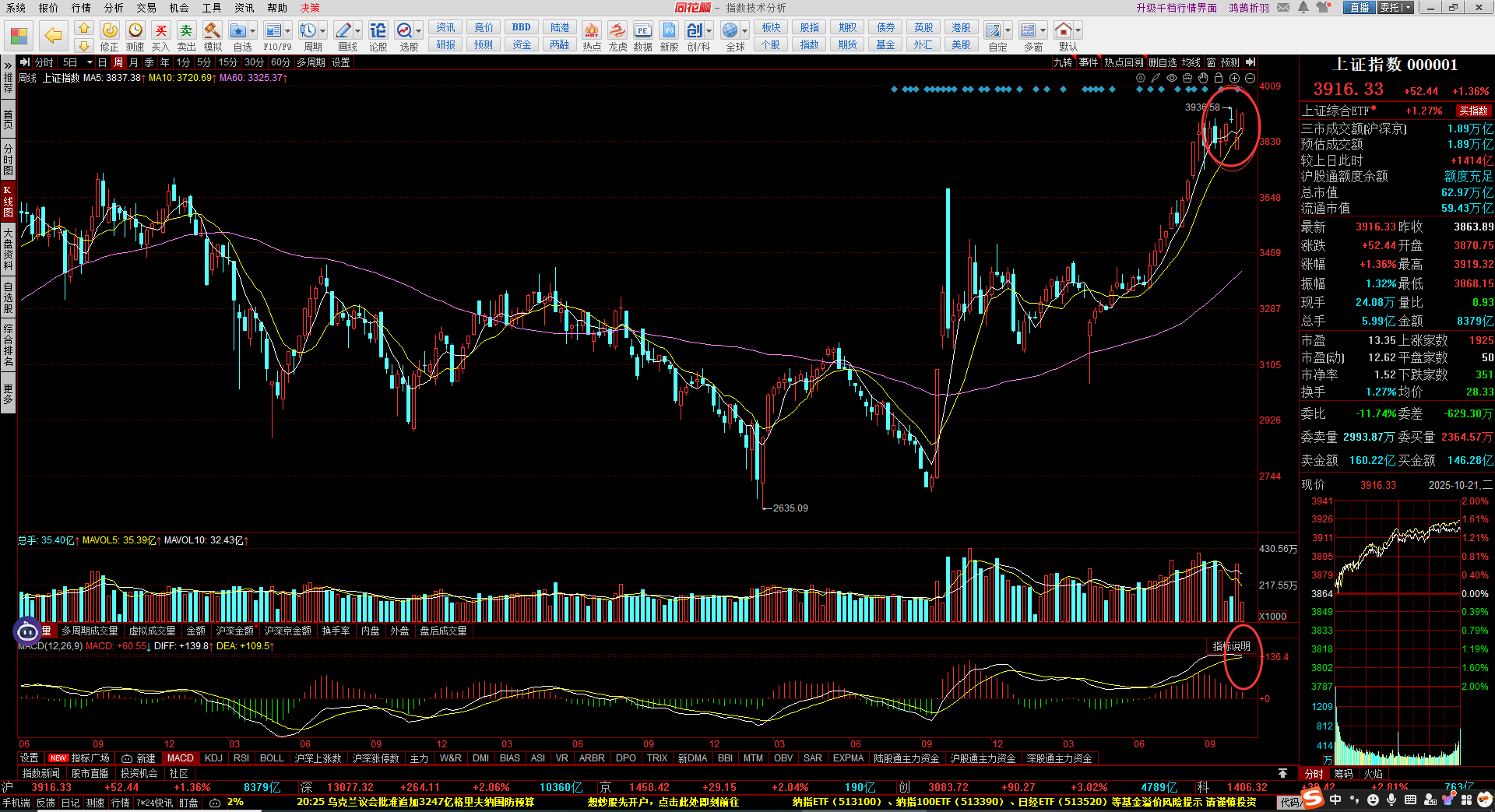This screenshot has height=812, width=1495.
Task: Select the BOLL indicator tab
Action: [272, 758]
